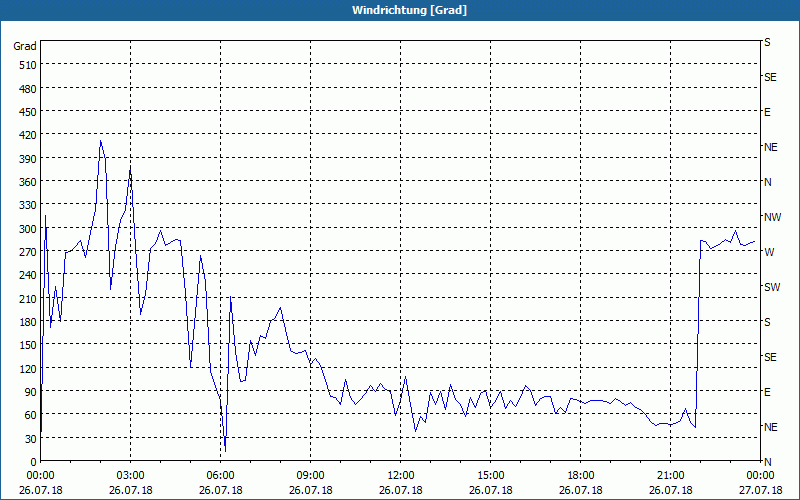
Task: Pick the 390 degree axis label
Action: pos(28,159)
